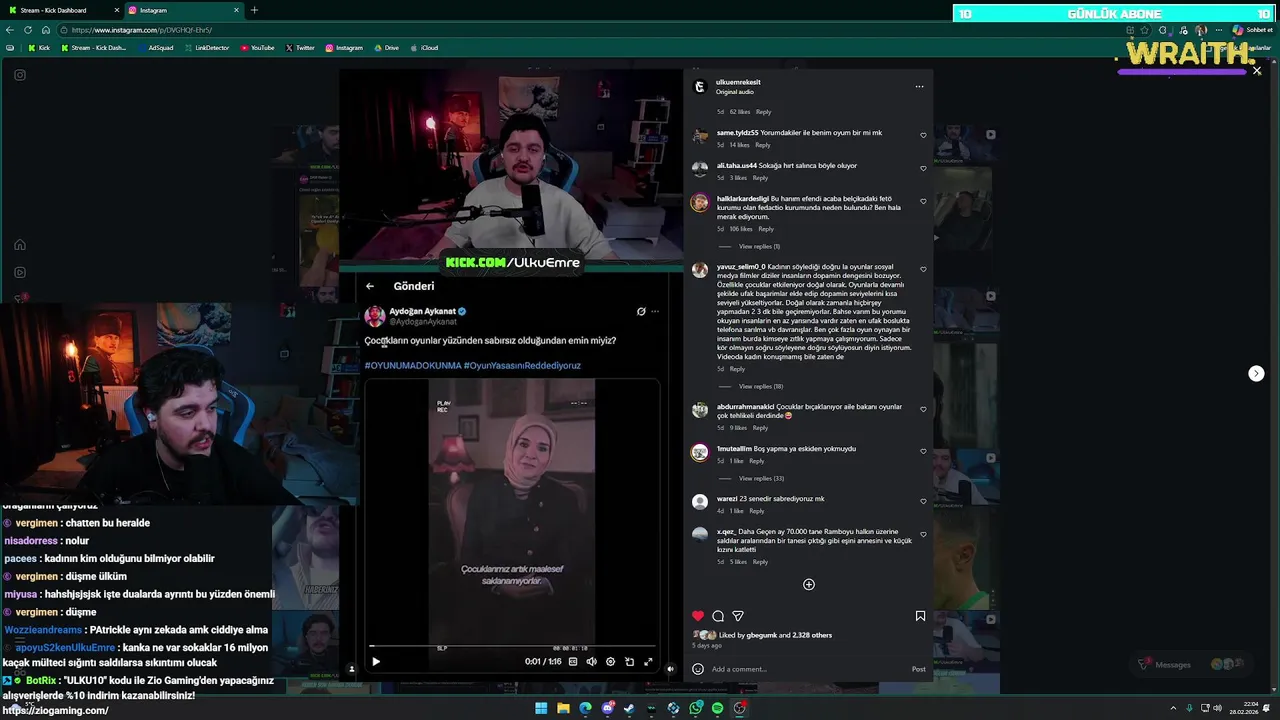Open a new browser tab

pyautogui.click(x=254, y=10)
